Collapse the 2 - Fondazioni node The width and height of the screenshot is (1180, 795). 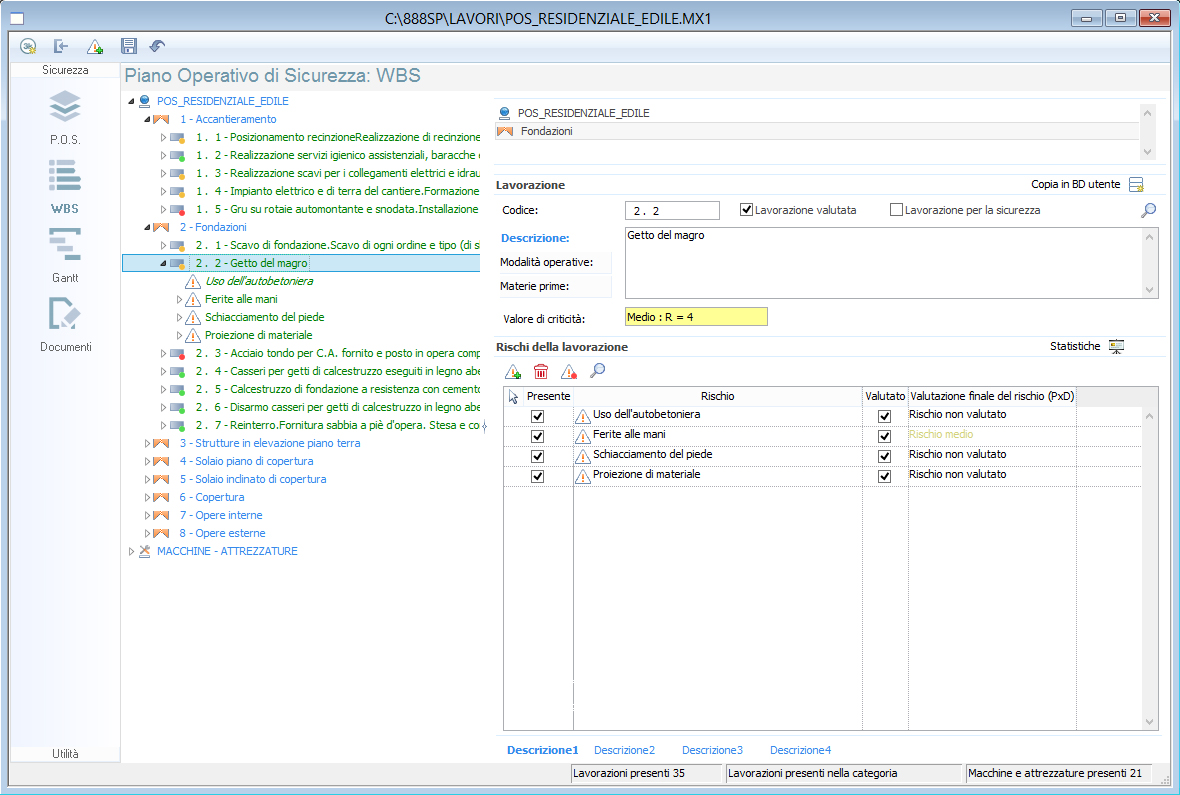click(148, 227)
